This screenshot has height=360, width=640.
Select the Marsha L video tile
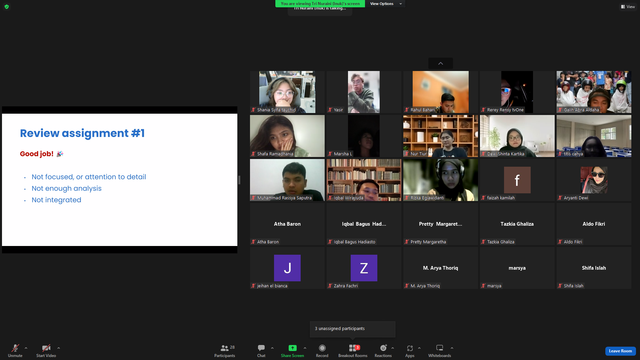pos(364,136)
